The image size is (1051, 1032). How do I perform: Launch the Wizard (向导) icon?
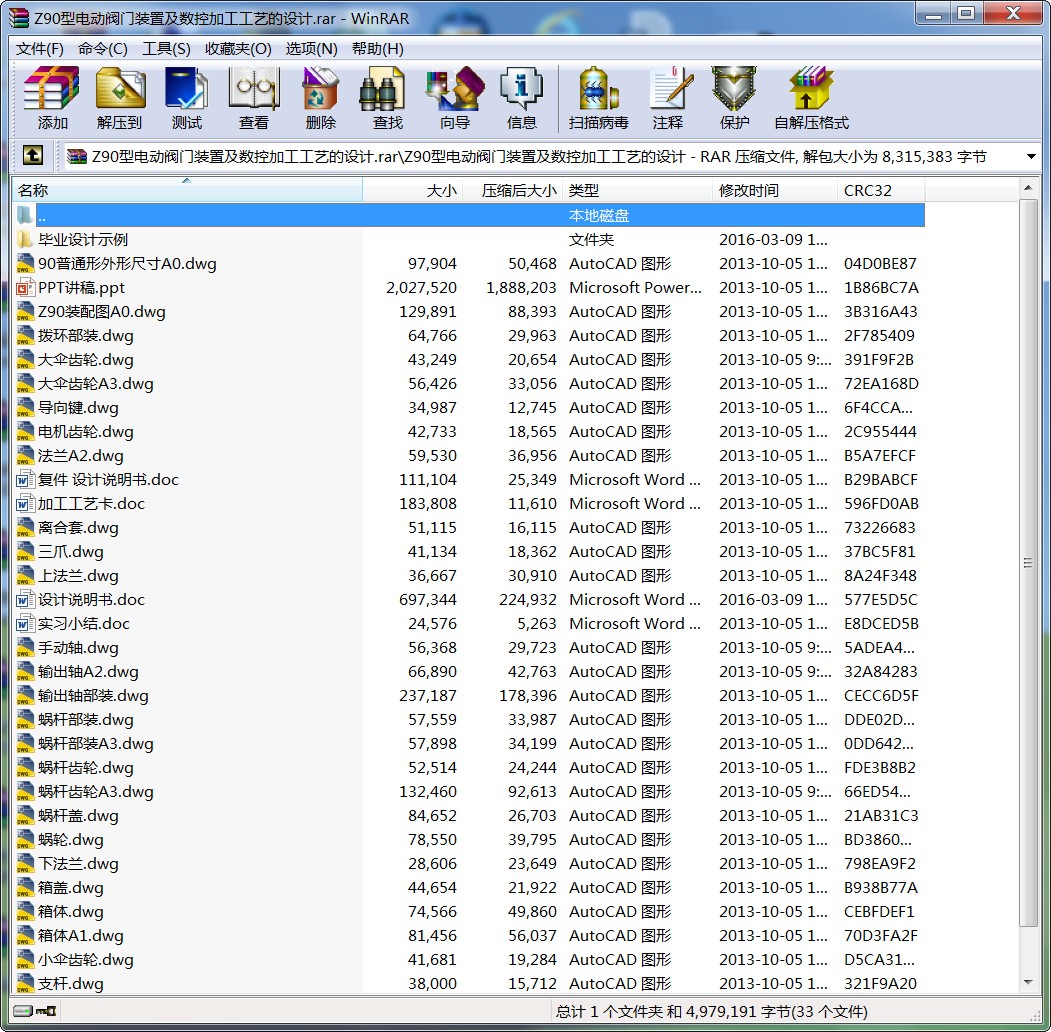coord(454,89)
